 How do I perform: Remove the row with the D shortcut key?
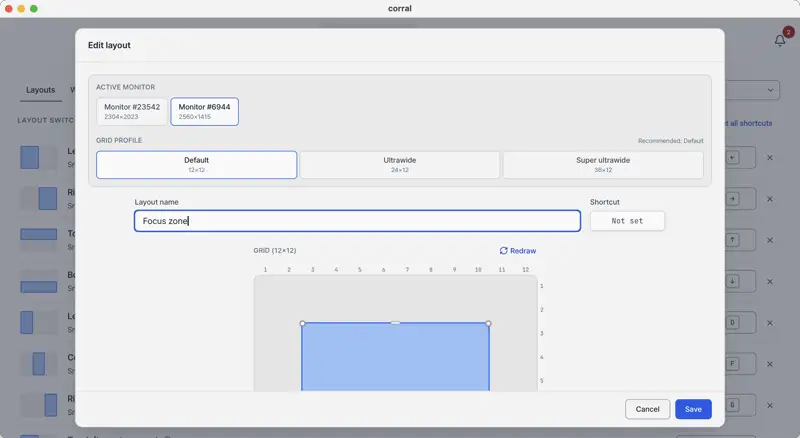[x=770, y=323]
